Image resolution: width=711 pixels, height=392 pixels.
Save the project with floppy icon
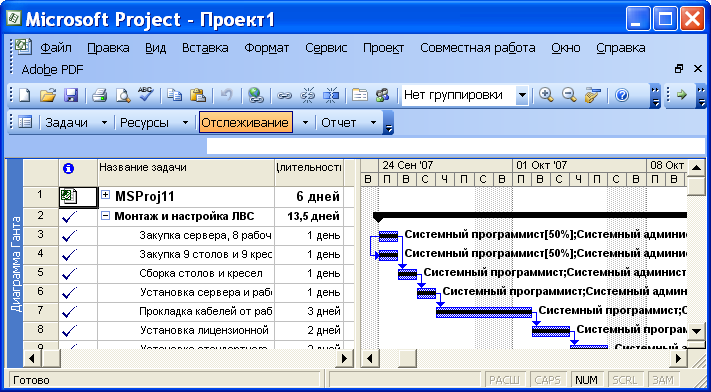pyautogui.click(x=71, y=95)
